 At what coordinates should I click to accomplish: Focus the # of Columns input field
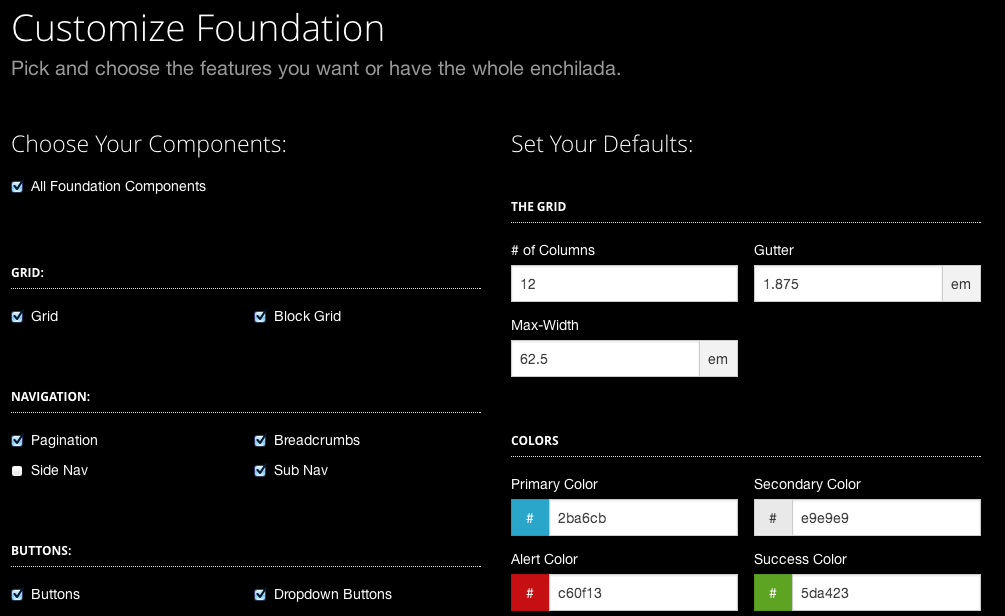[624, 283]
